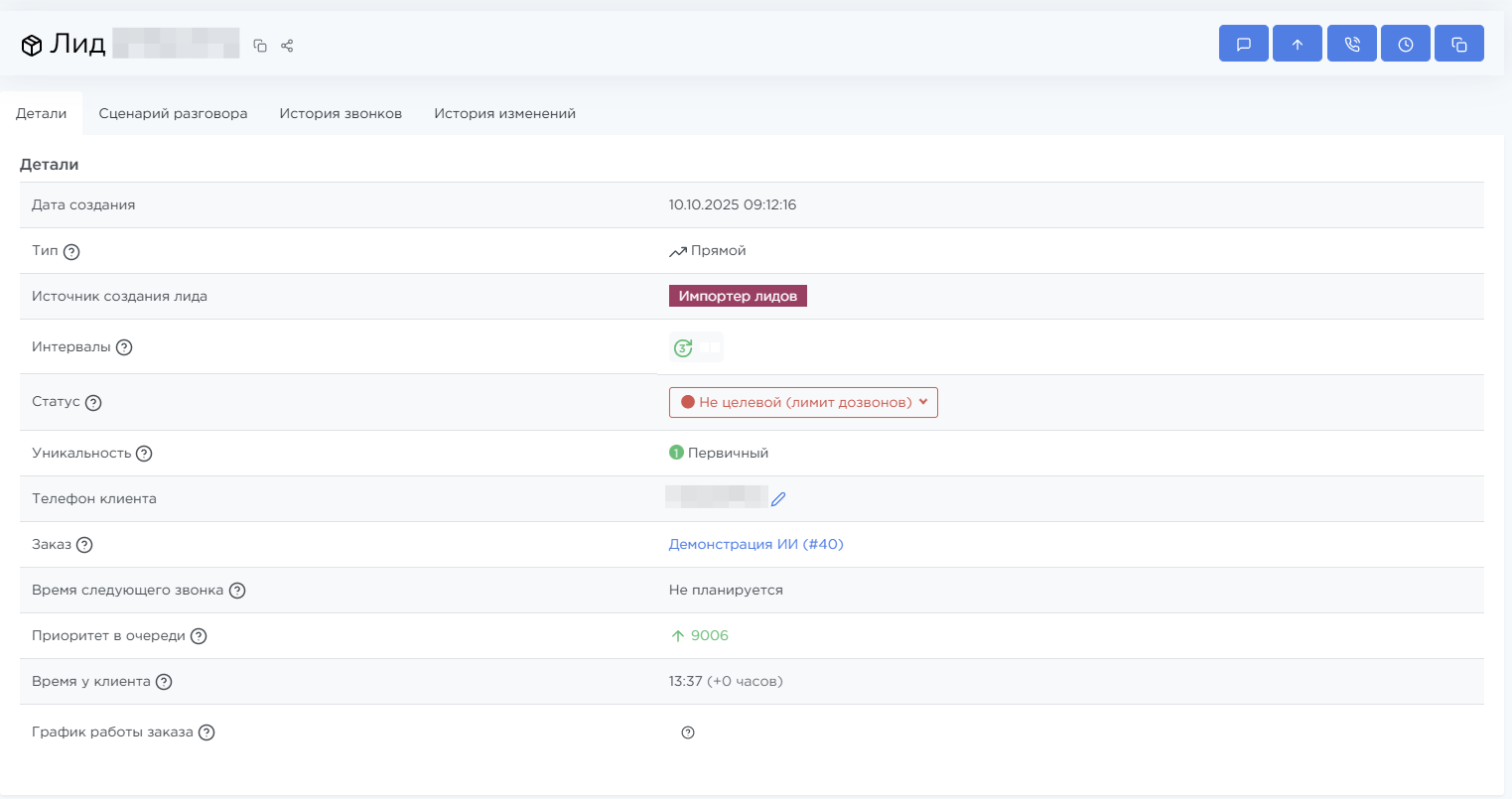Click the clock button in the header
The height and width of the screenshot is (799, 1512).
pos(1405,44)
